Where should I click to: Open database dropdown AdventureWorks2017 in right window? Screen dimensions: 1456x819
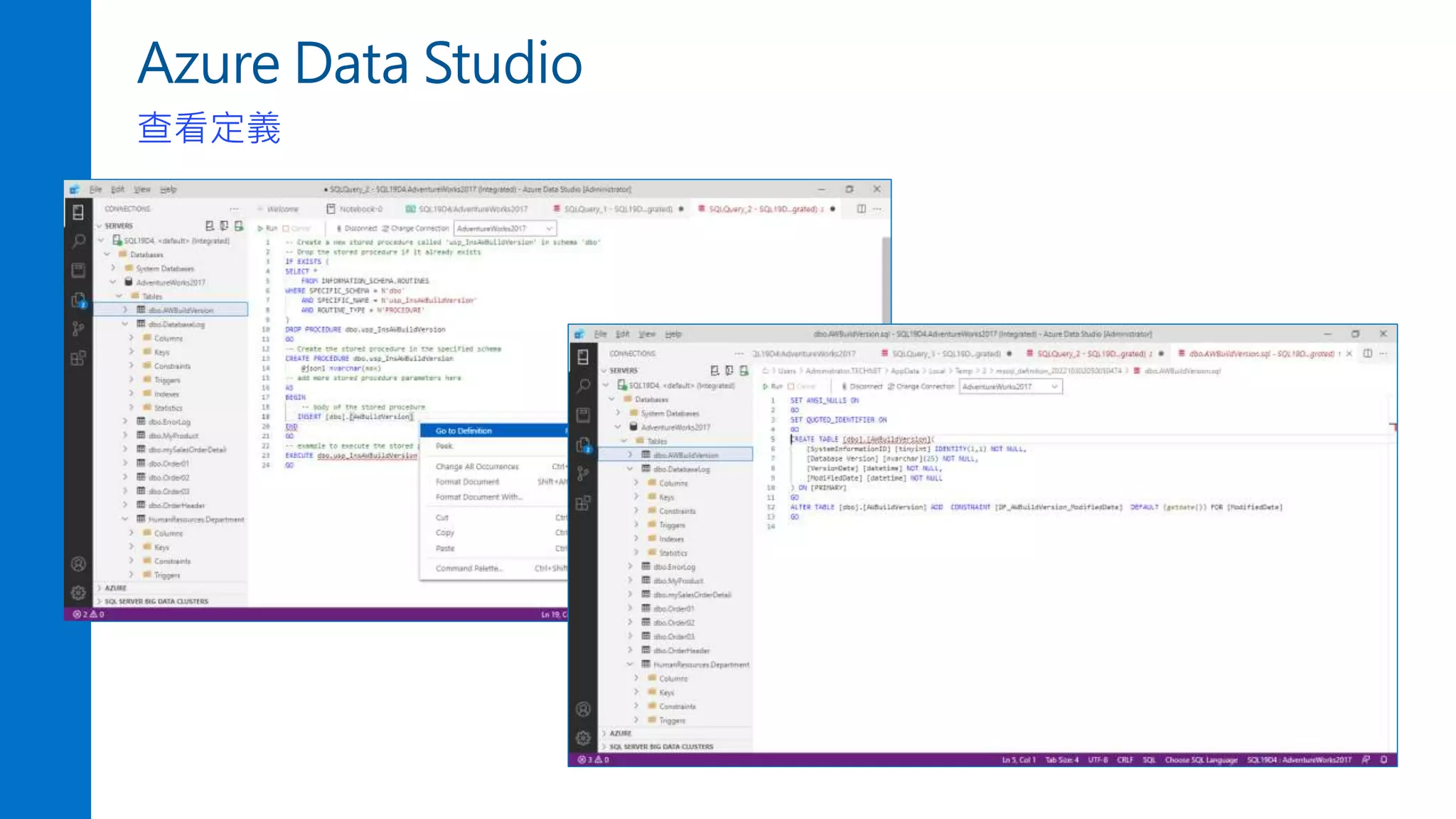point(1010,387)
